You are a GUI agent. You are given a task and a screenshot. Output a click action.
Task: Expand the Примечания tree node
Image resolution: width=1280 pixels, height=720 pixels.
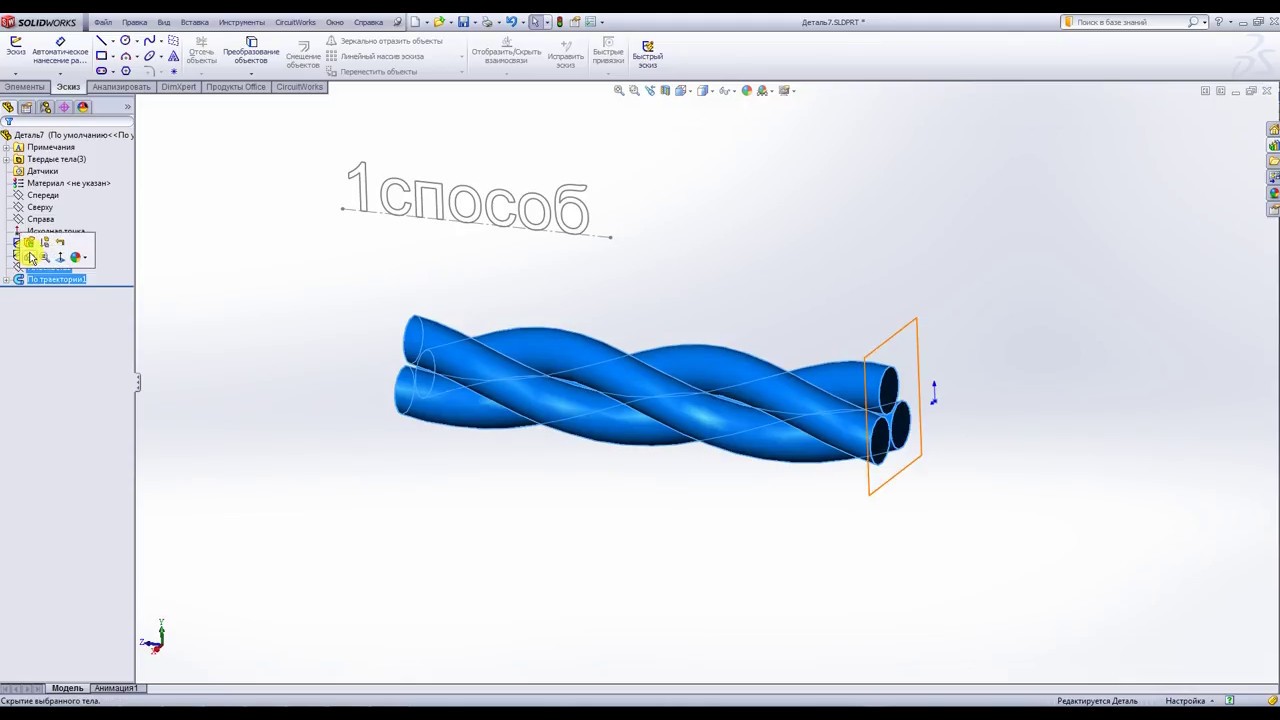tap(6, 147)
